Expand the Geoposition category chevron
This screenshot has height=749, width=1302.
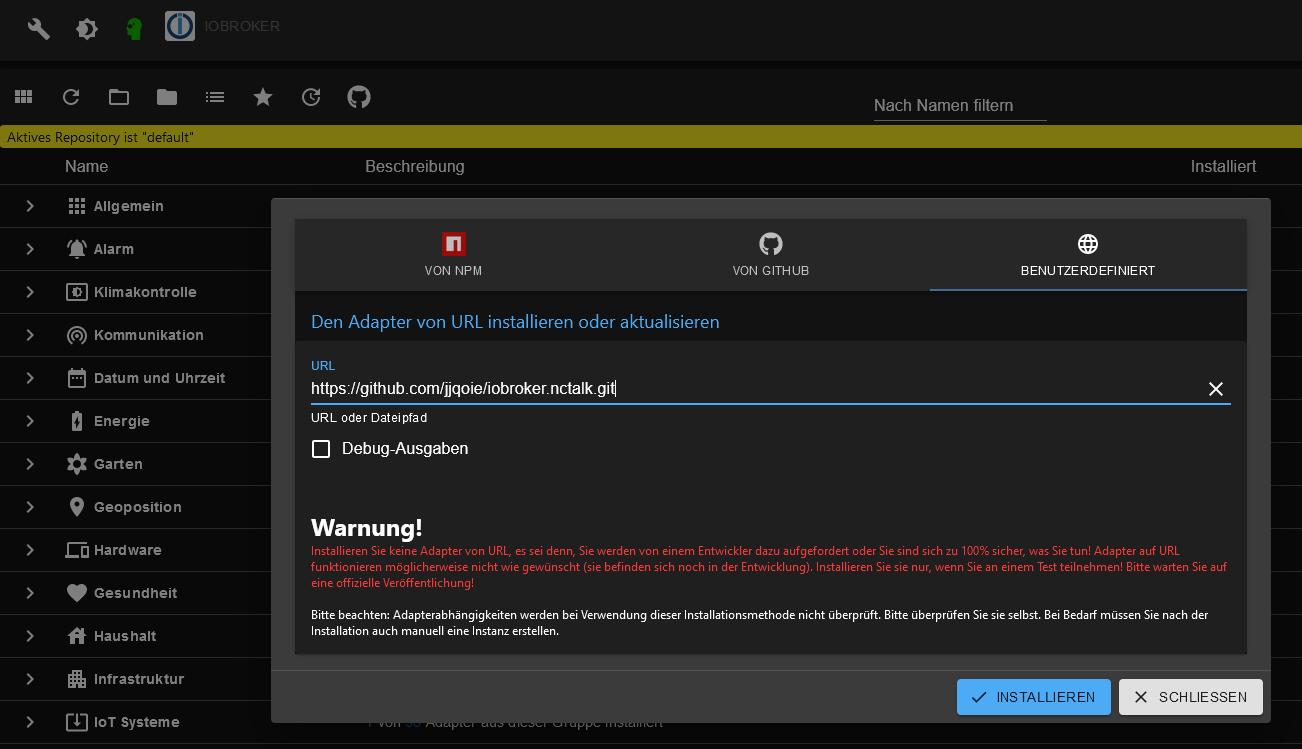pyautogui.click(x=30, y=507)
